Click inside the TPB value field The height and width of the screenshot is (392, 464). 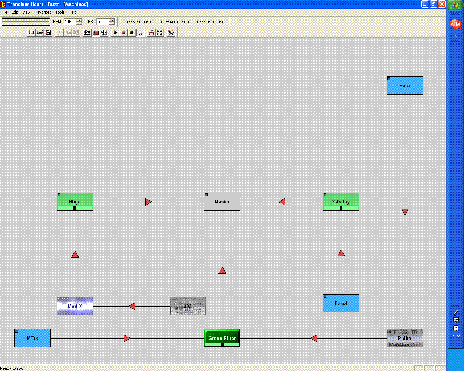coord(103,22)
